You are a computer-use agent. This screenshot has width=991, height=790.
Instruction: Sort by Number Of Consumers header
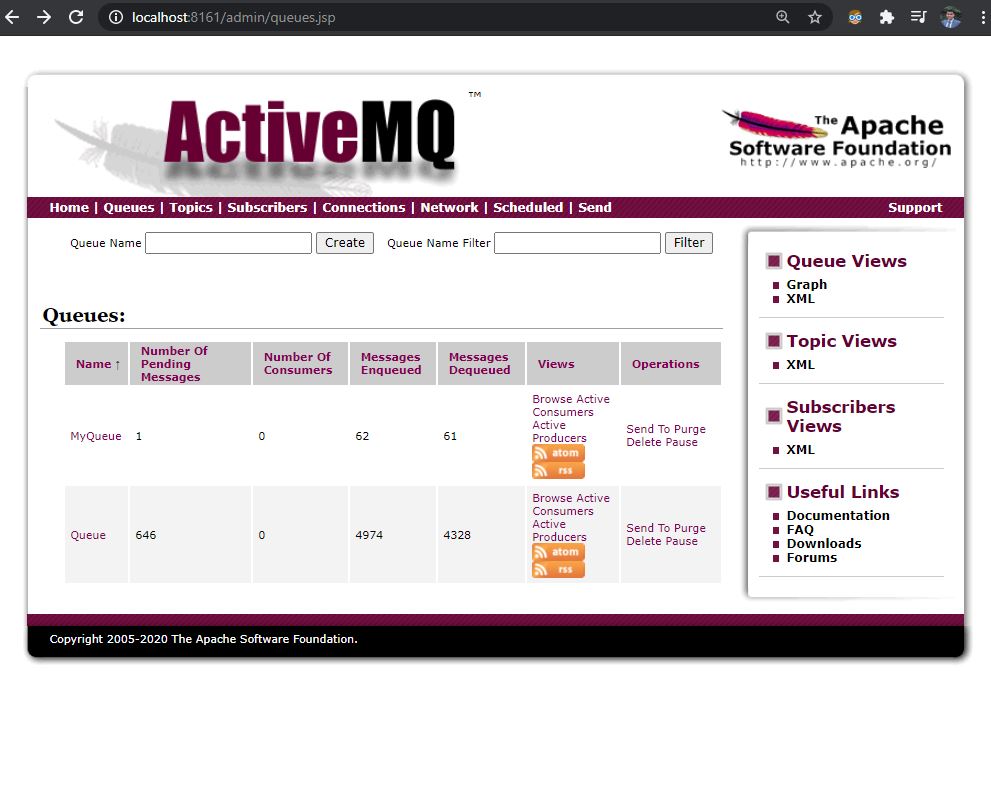point(298,363)
